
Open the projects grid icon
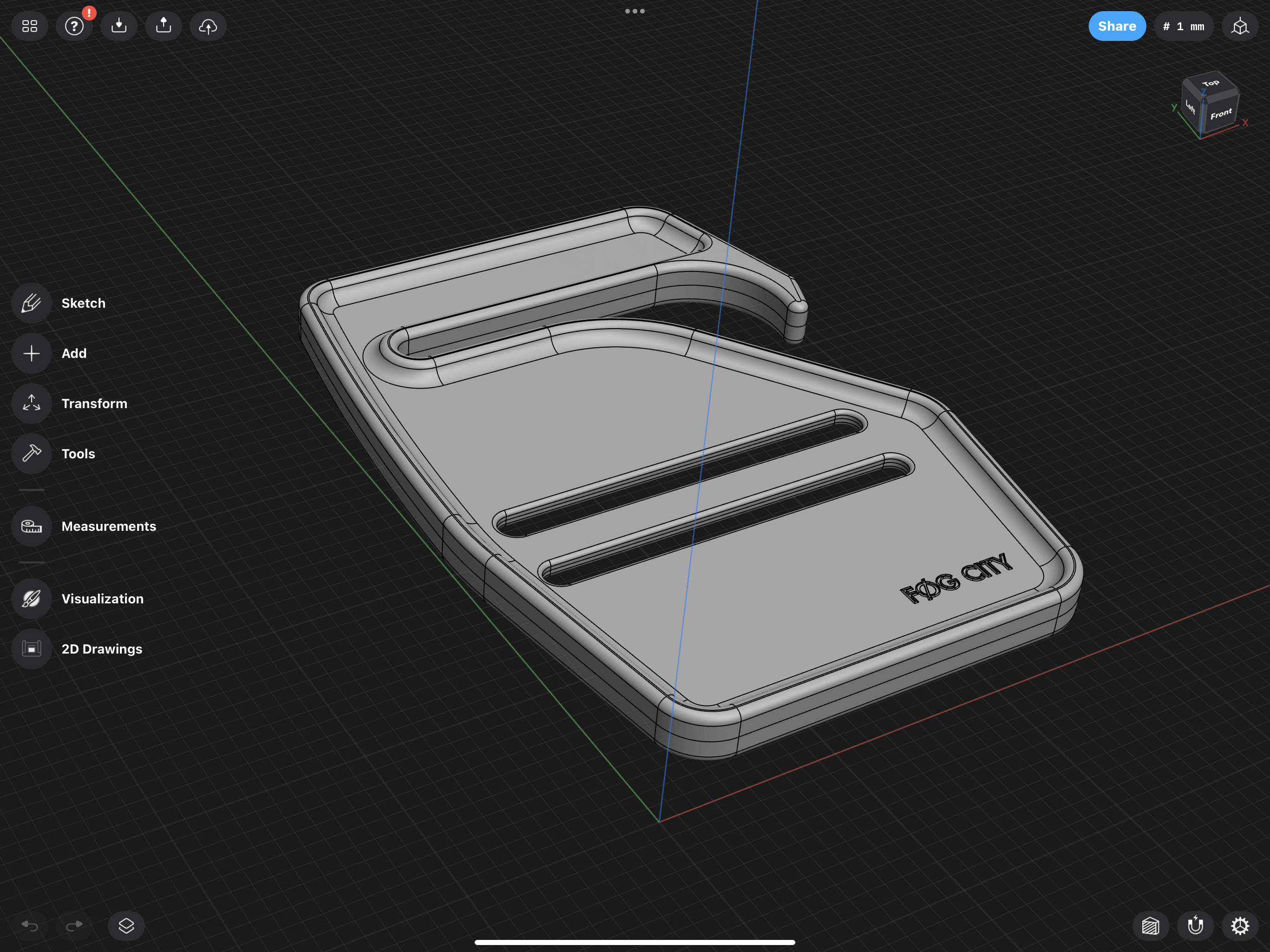(30, 26)
